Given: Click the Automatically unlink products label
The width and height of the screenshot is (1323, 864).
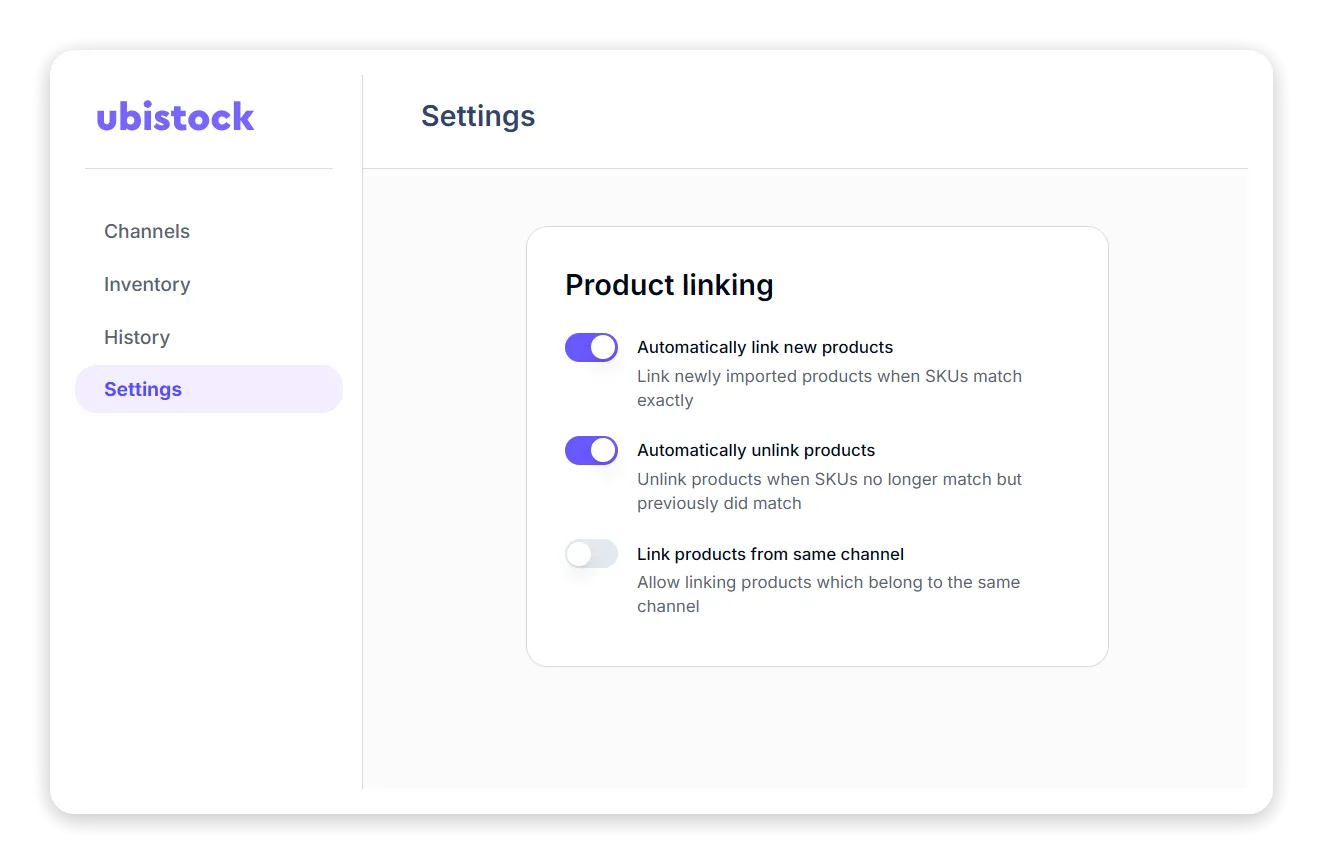Looking at the screenshot, I should click(x=756, y=450).
